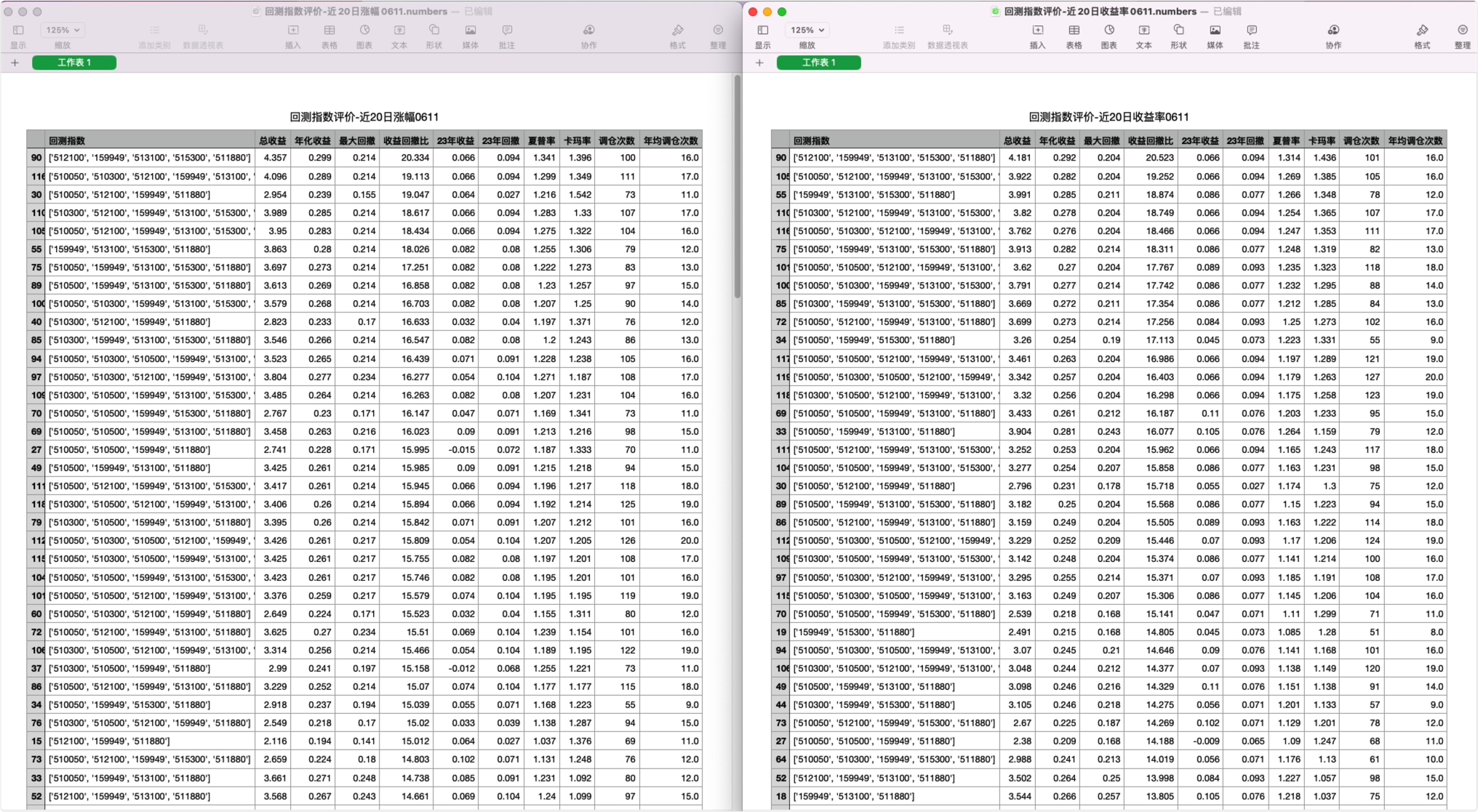The height and width of the screenshot is (812, 1478).
Task: Select 工作表 1 tab in right window
Action: click(818, 63)
